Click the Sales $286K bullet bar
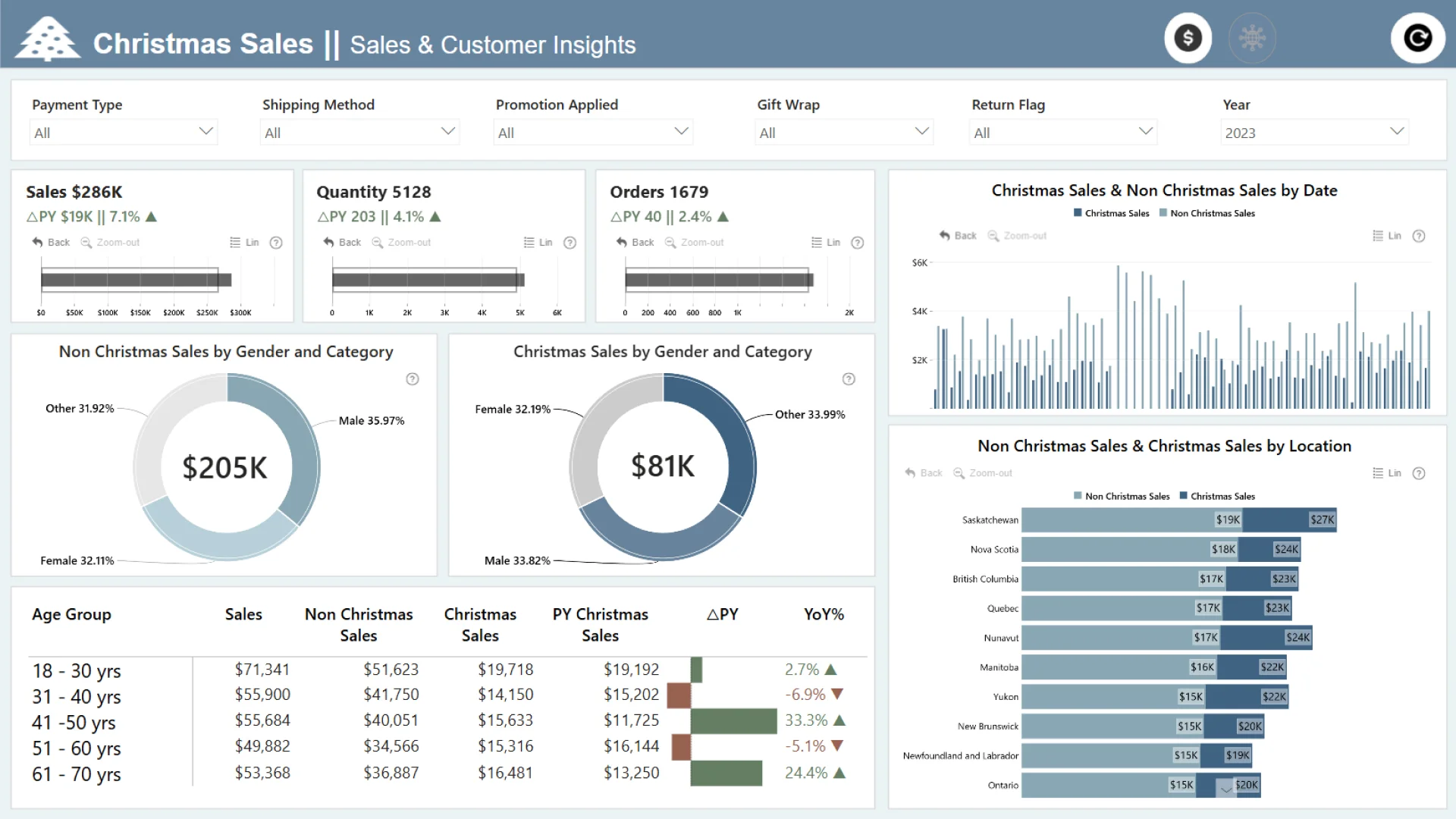 pyautogui.click(x=136, y=280)
